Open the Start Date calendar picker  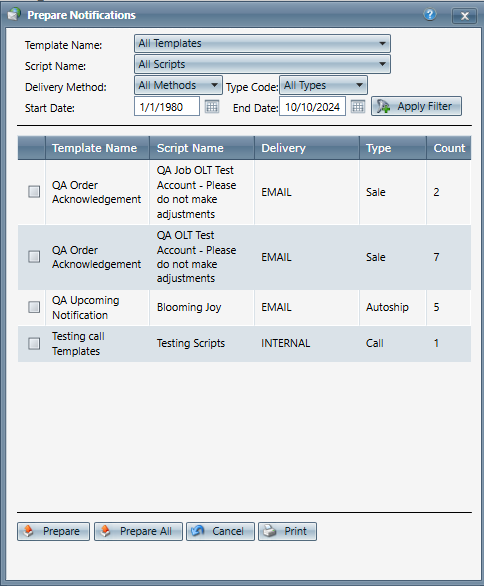pyautogui.click(x=212, y=107)
